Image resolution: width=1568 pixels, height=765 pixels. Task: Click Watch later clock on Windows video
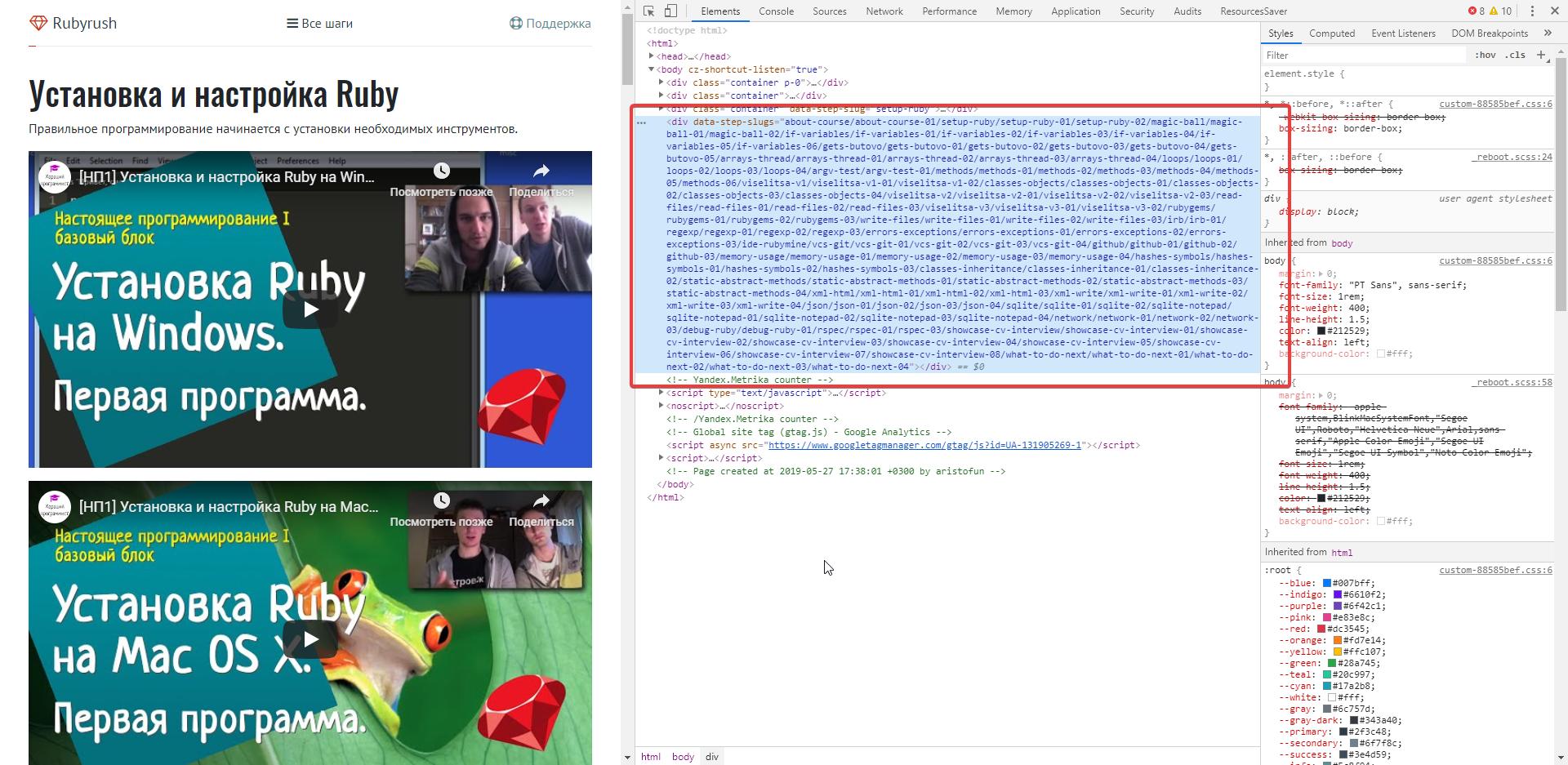coord(442,171)
